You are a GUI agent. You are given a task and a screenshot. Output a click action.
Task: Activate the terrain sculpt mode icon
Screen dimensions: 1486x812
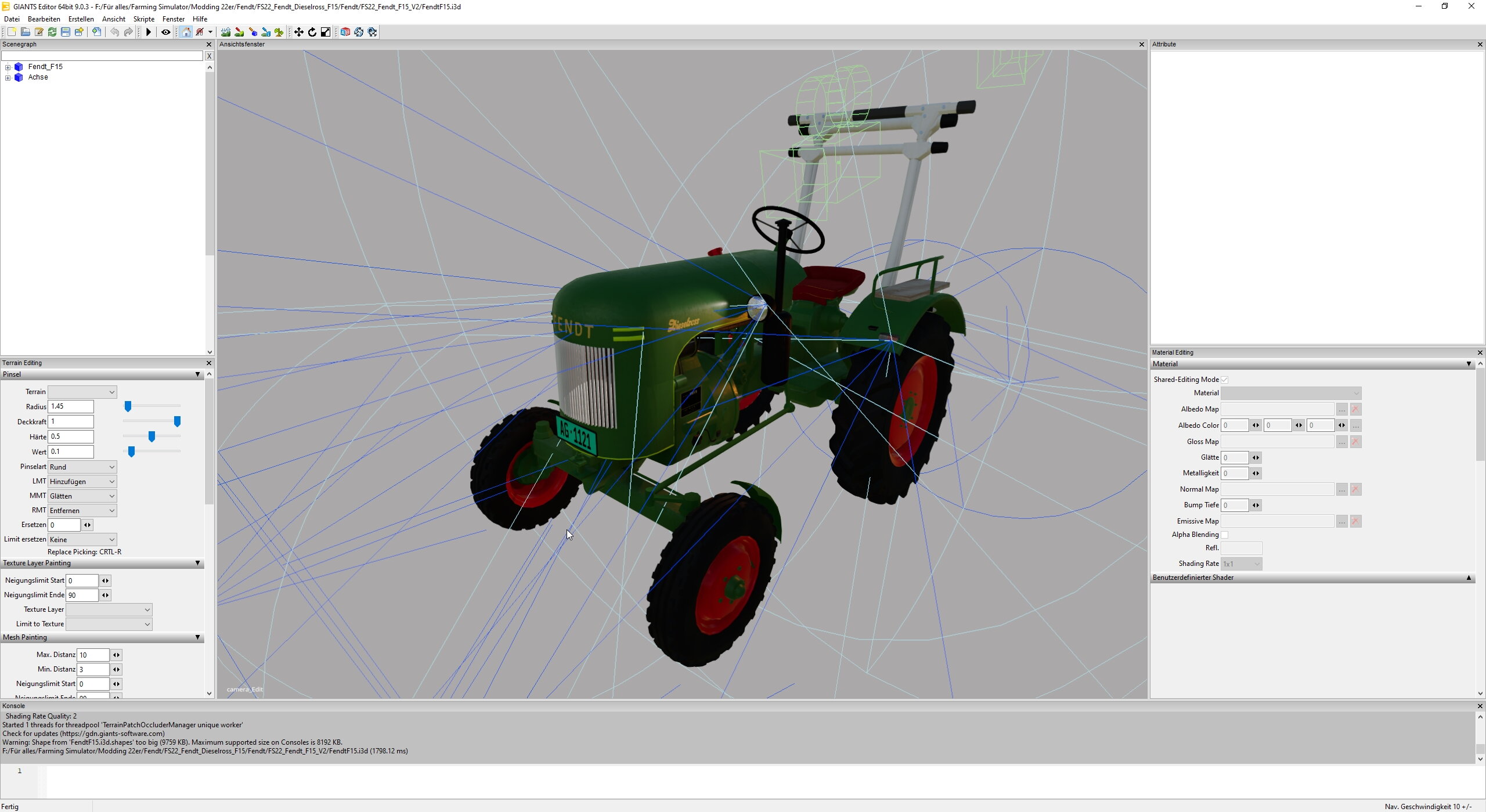226,33
